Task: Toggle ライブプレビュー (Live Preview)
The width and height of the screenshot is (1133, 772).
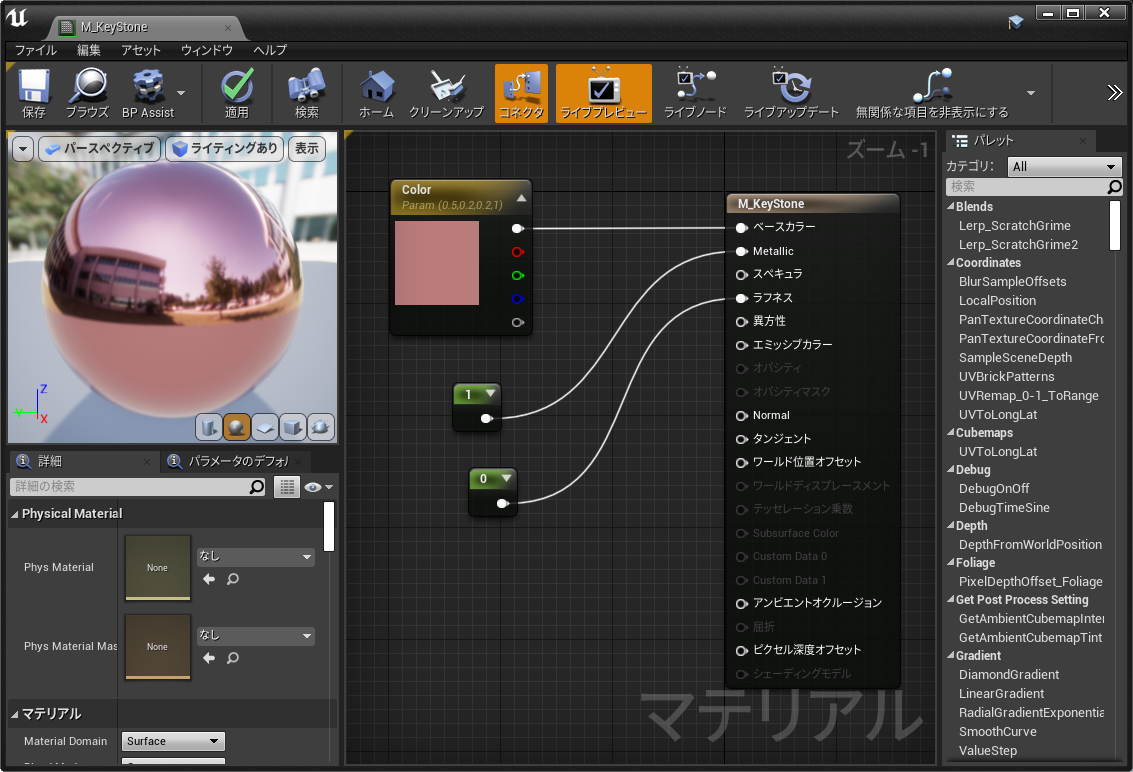Action: 603,93
